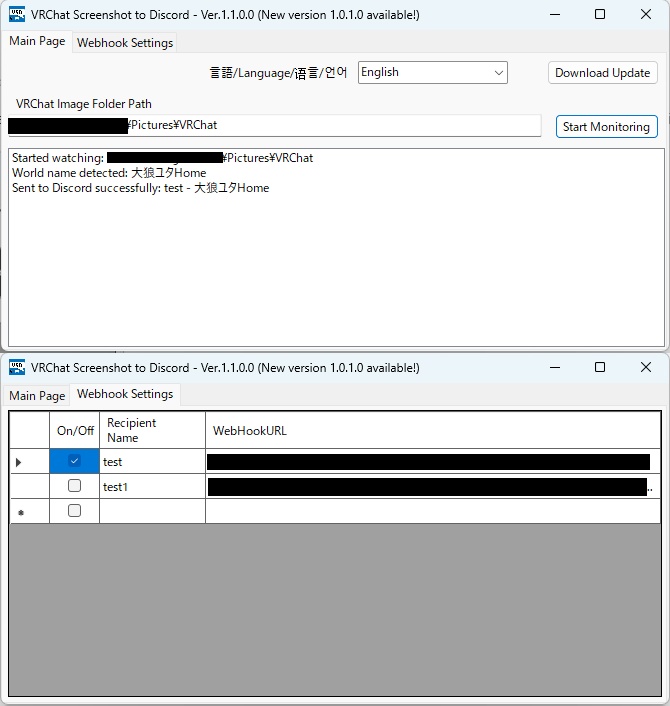
Task: Click the recipient name cell 'test'
Action: pos(152,462)
